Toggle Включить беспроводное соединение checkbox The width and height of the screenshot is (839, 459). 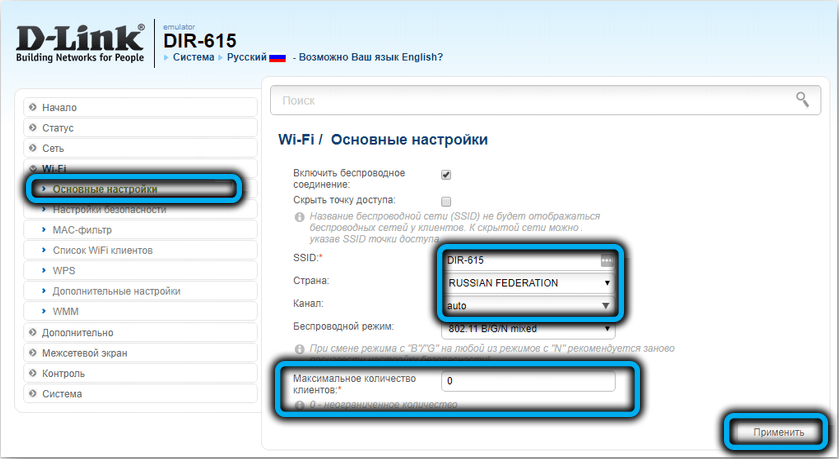[x=446, y=174]
